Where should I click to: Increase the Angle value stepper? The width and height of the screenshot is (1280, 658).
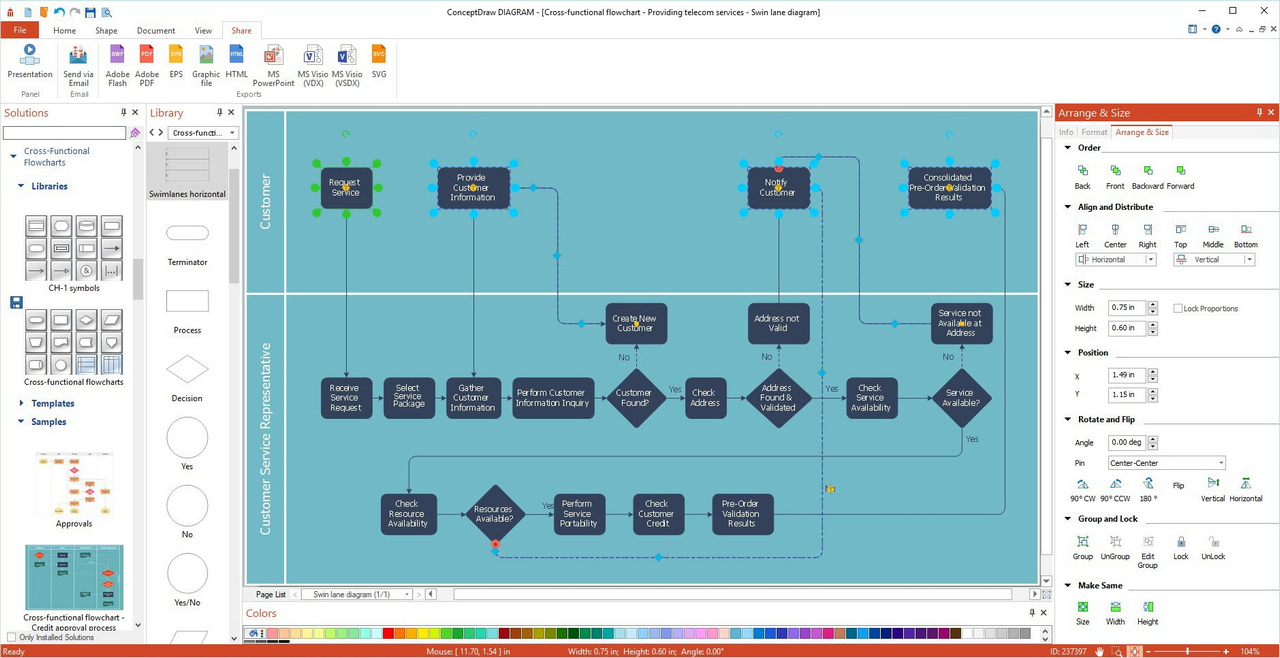click(x=1153, y=439)
